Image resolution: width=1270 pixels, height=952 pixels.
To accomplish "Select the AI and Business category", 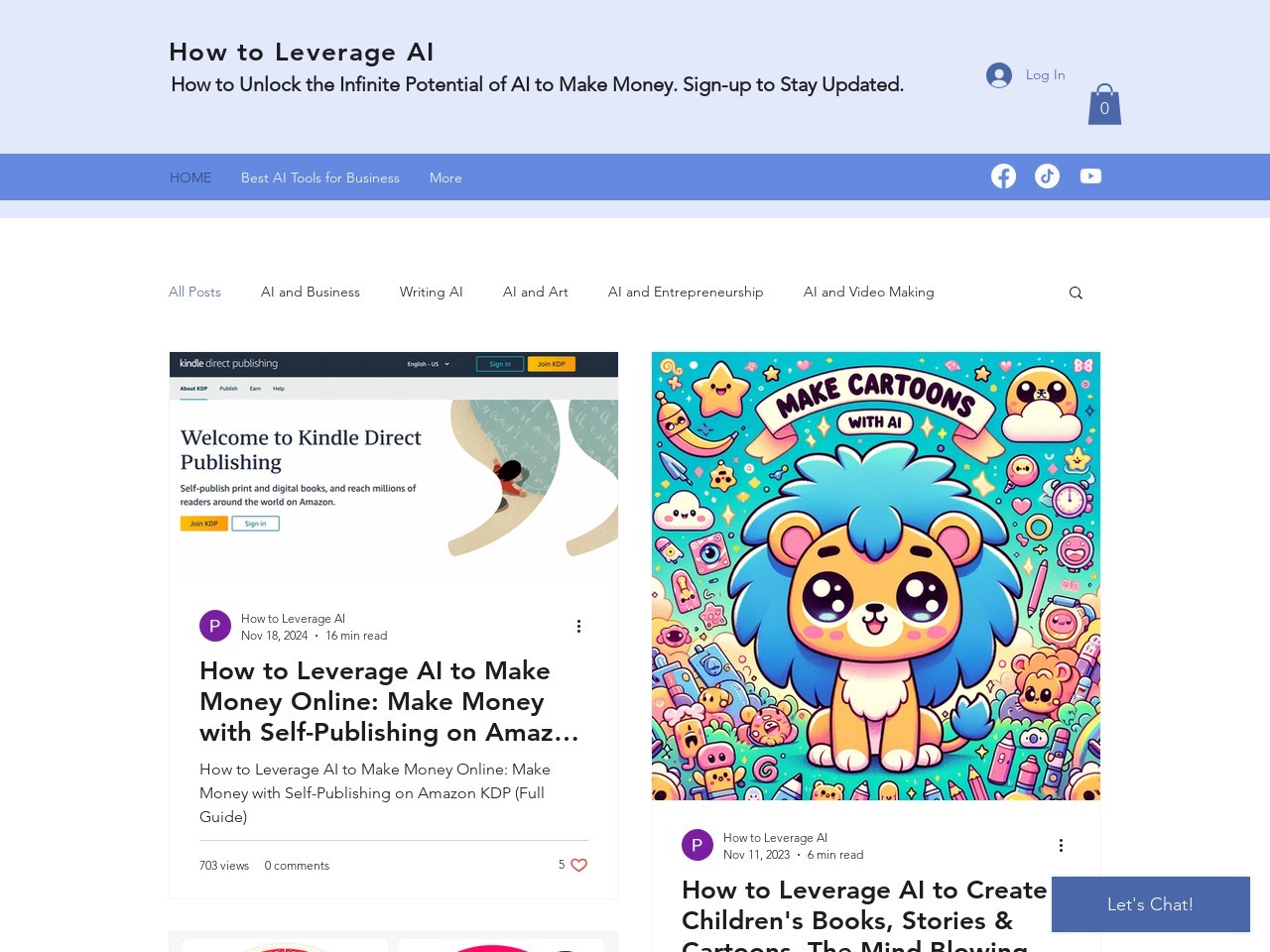I will 311,292.
